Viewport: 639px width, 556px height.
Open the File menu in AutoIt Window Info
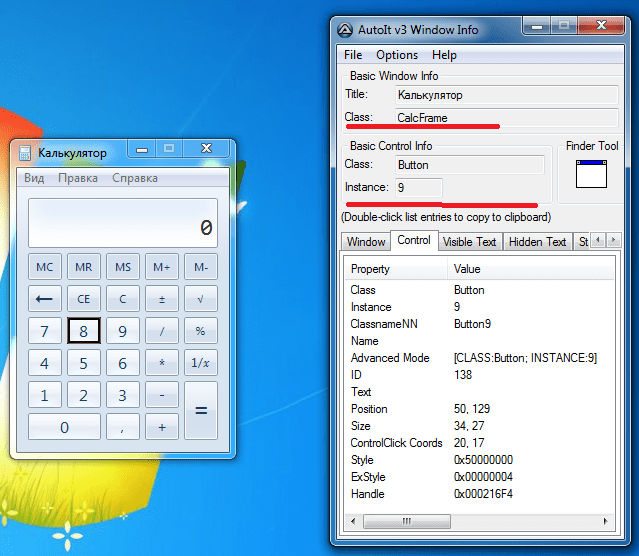[353, 55]
